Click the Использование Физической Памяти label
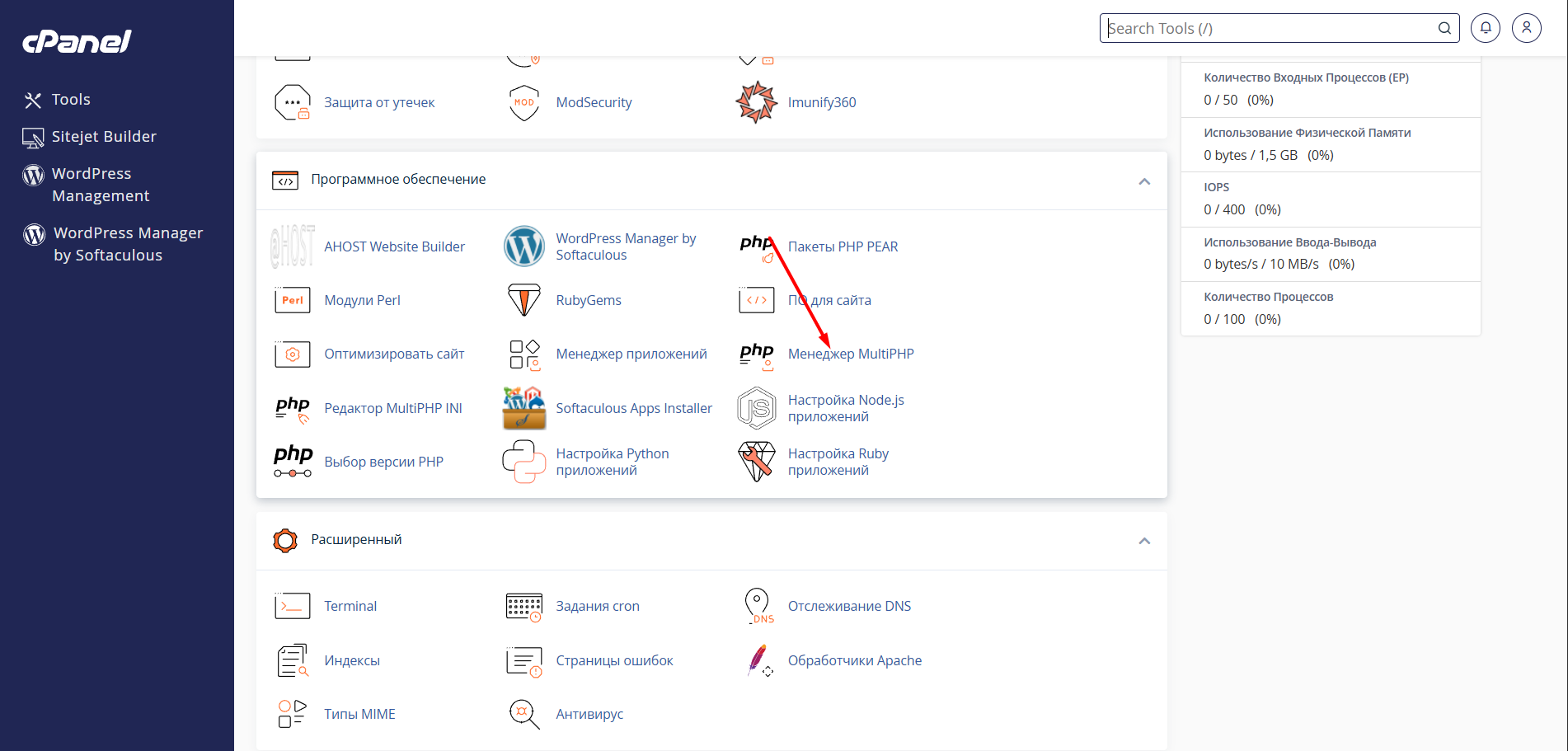Screen dimensions: 1568x751 [1307, 133]
